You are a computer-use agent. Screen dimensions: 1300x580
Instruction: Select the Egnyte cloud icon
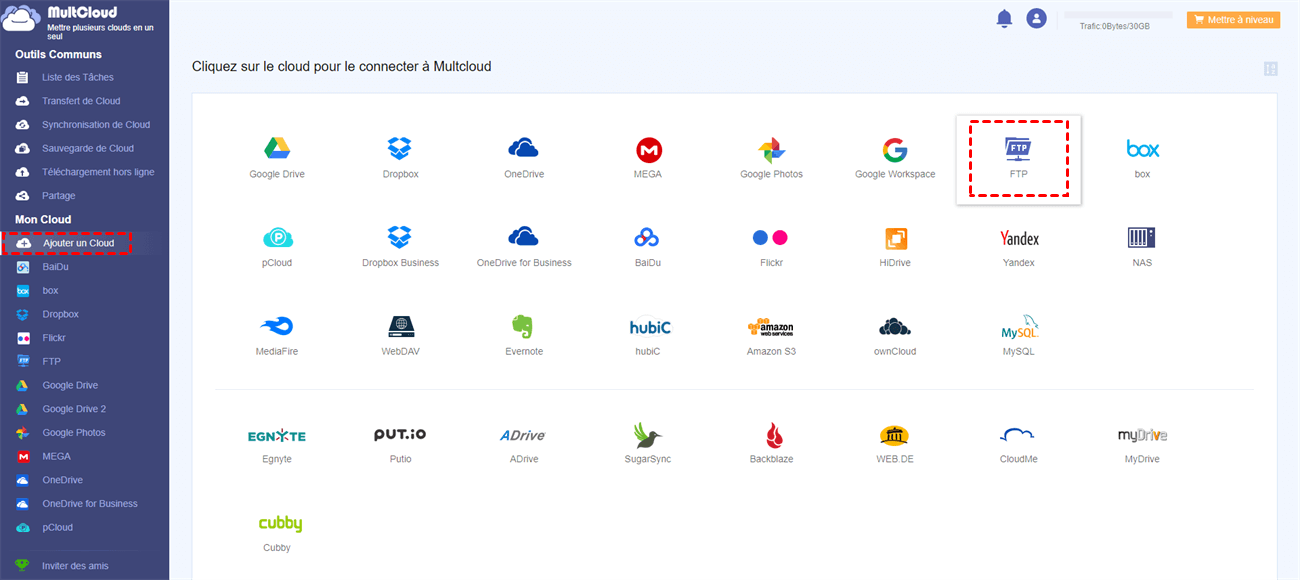point(277,436)
